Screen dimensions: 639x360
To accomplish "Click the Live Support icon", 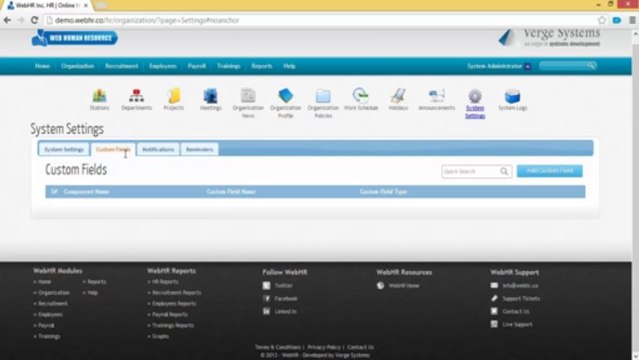I will [494, 324].
